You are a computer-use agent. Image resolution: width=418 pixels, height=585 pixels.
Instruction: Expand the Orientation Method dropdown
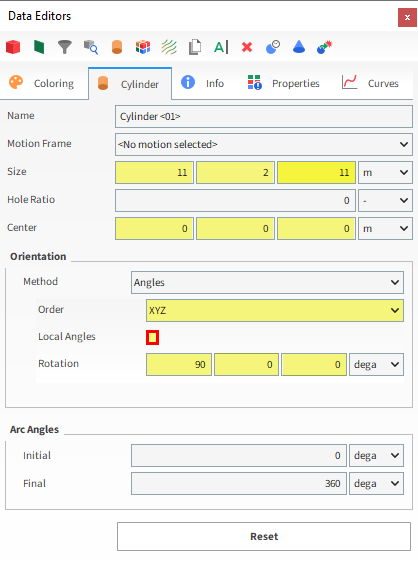[267, 282]
